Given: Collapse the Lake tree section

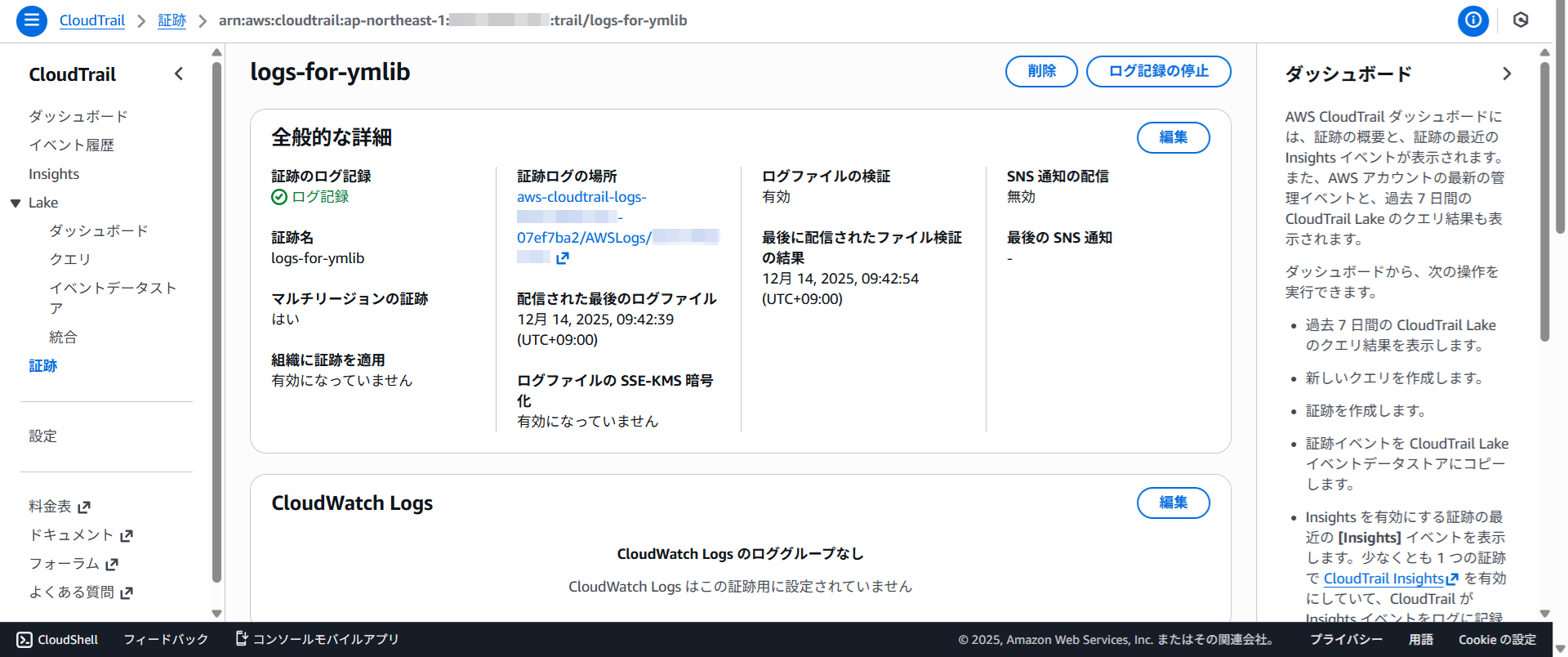Looking at the screenshot, I should 16,203.
